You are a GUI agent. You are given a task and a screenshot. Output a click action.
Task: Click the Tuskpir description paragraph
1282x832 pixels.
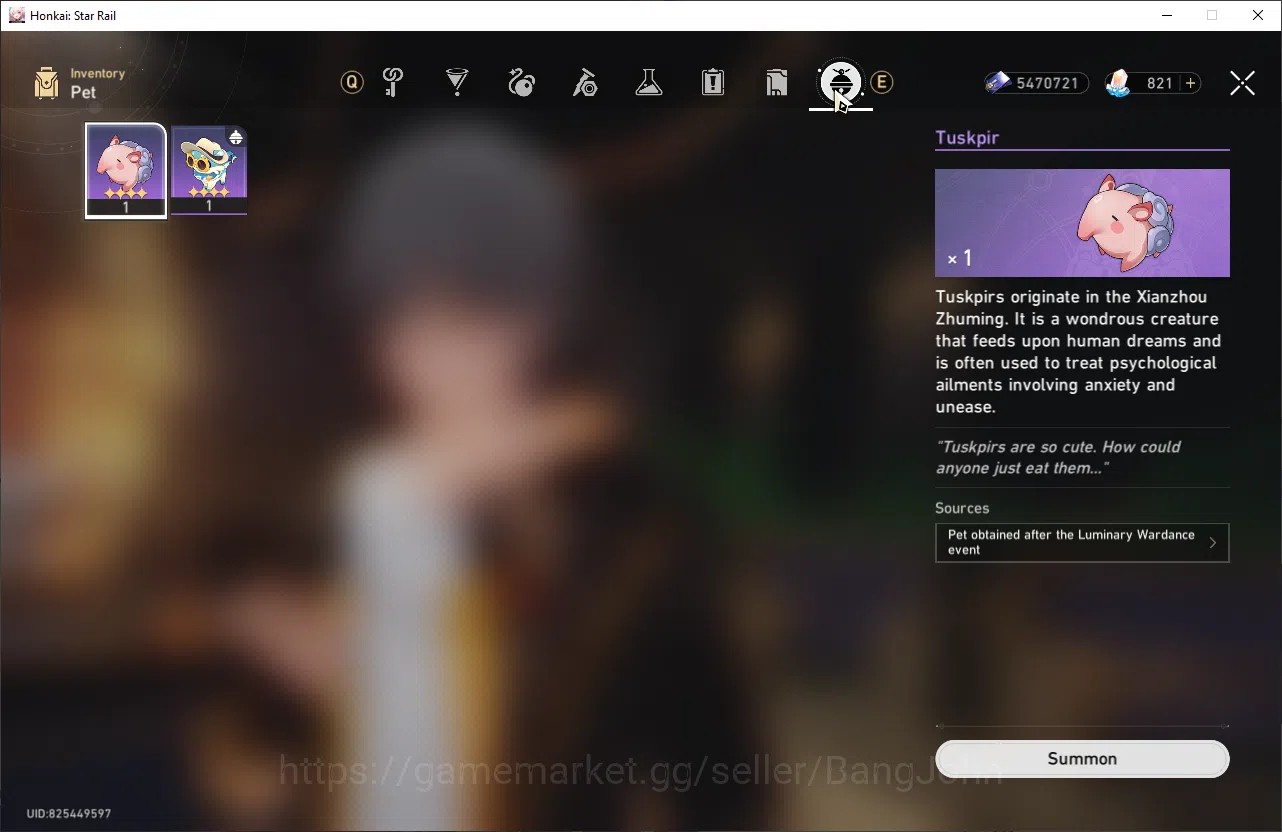pyautogui.click(x=1078, y=352)
